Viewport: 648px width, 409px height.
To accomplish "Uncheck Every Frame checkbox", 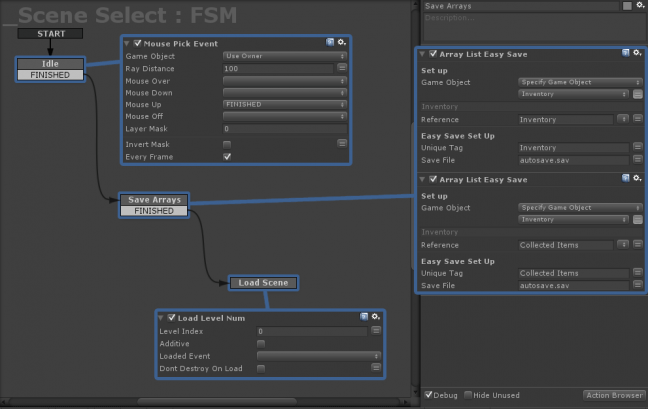I will point(227,157).
